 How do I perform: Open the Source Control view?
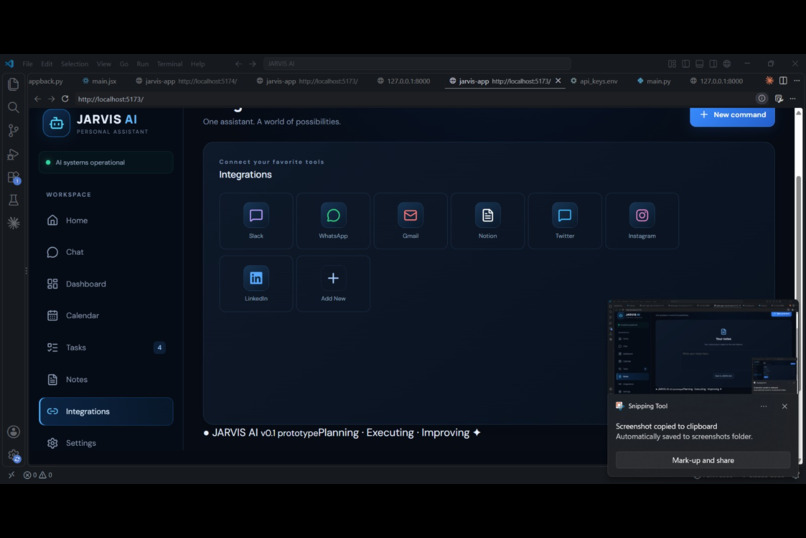pos(13,131)
